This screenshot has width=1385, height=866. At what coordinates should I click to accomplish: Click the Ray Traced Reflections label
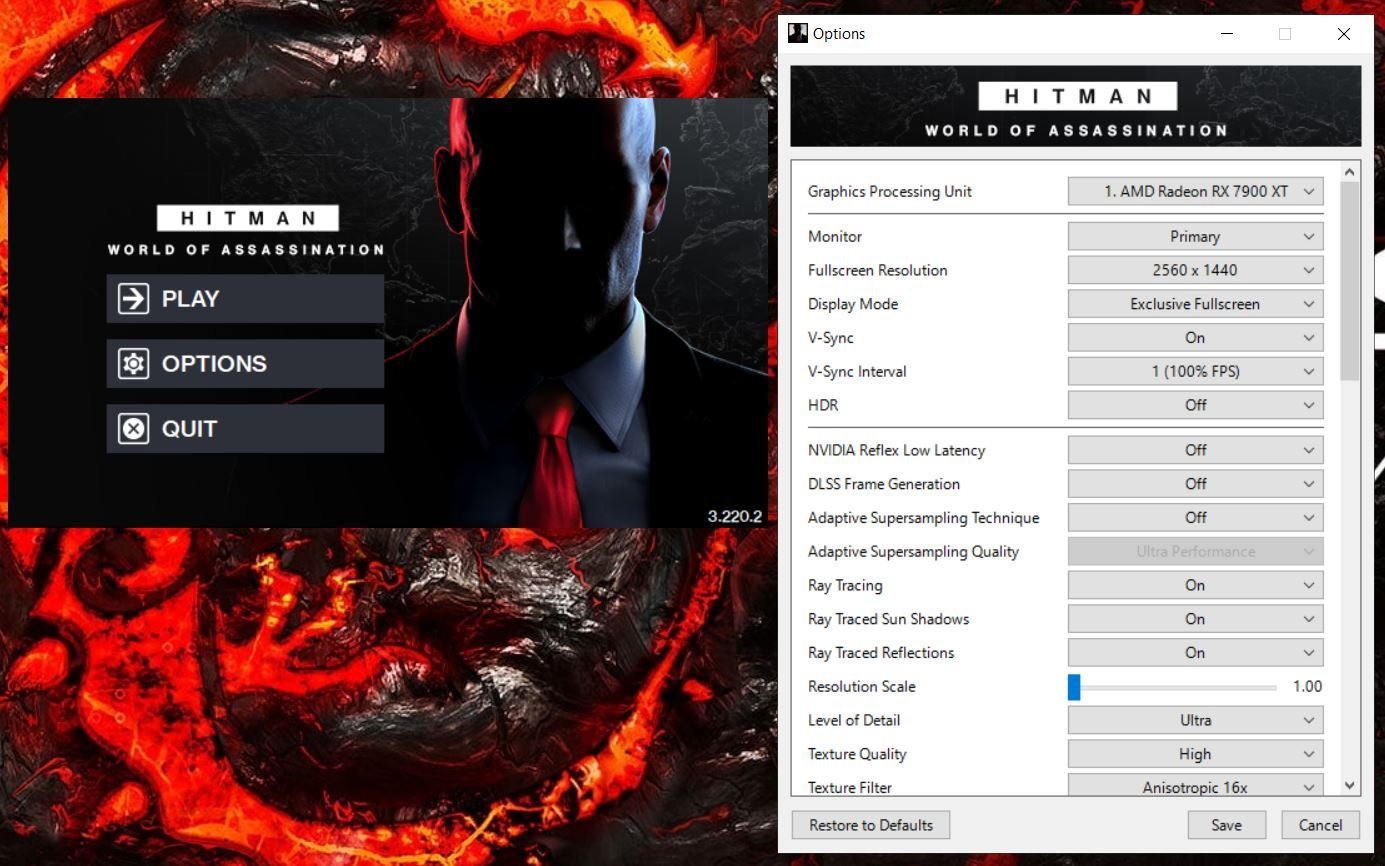[x=881, y=653]
